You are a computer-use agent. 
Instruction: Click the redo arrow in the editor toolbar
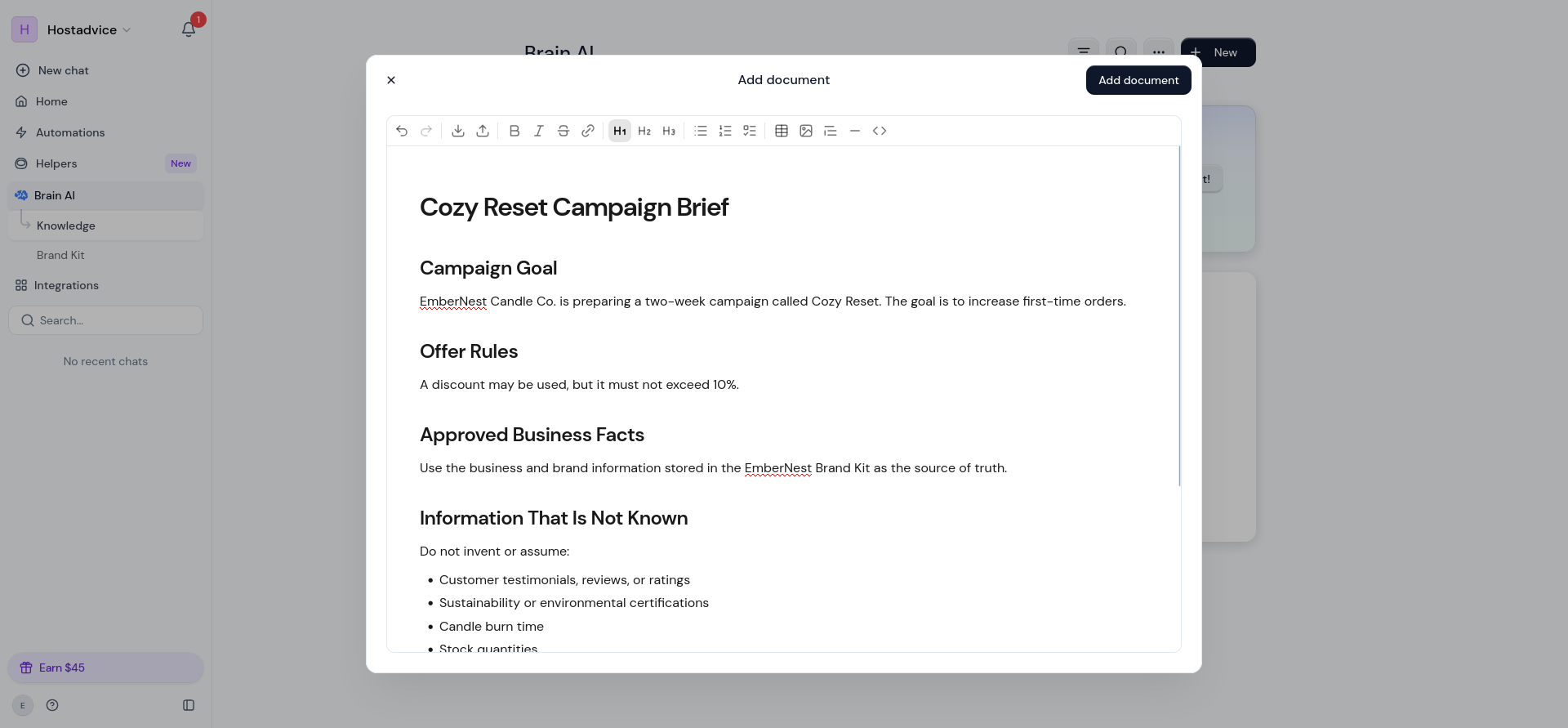(x=426, y=131)
